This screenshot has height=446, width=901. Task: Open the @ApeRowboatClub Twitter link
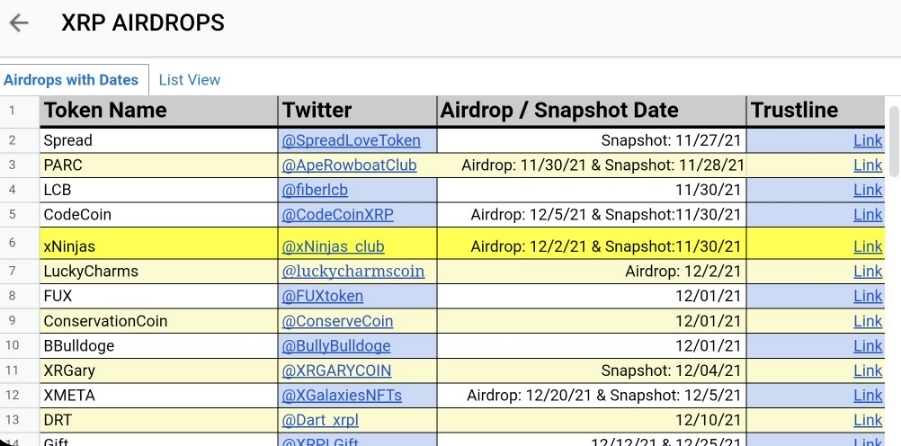[x=349, y=166]
